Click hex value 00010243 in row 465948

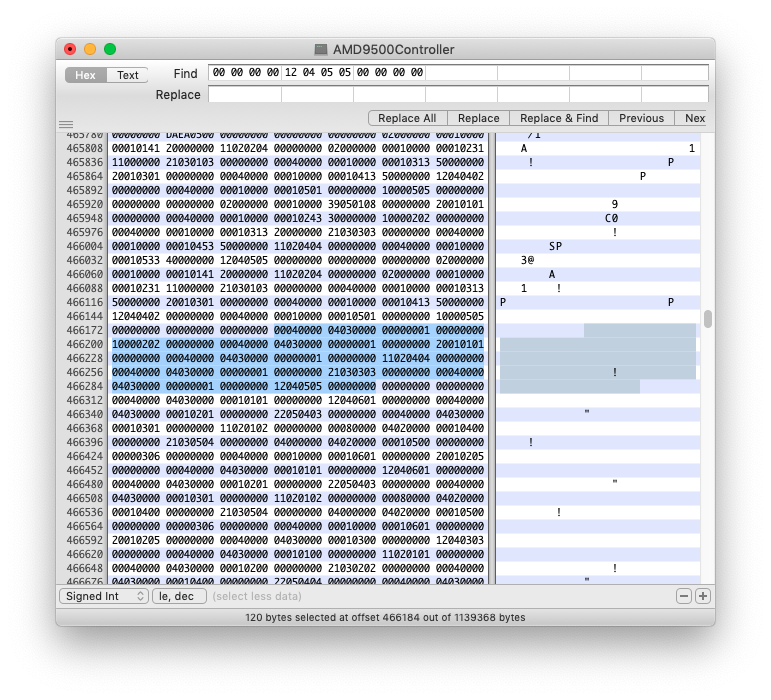coord(298,218)
